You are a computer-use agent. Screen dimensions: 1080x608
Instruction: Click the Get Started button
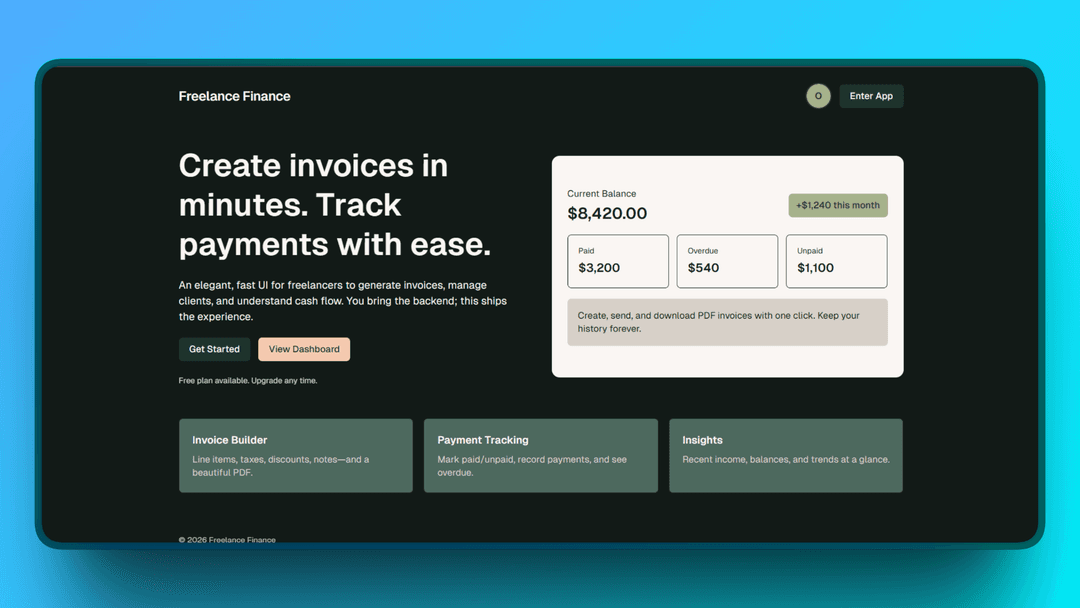click(213, 349)
